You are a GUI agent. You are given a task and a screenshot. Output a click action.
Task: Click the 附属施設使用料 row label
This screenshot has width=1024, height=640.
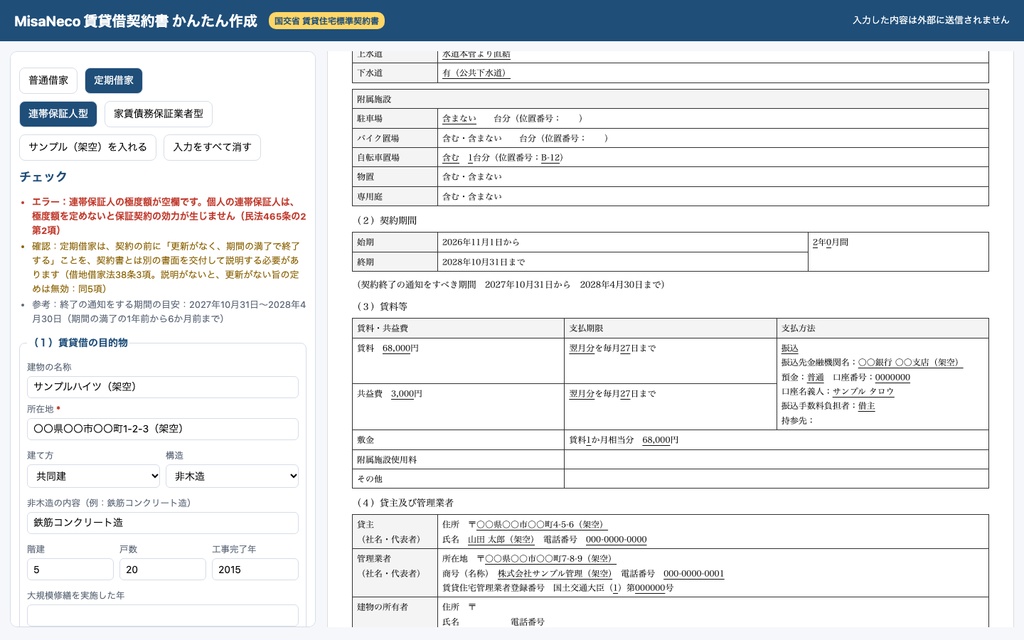(387, 460)
